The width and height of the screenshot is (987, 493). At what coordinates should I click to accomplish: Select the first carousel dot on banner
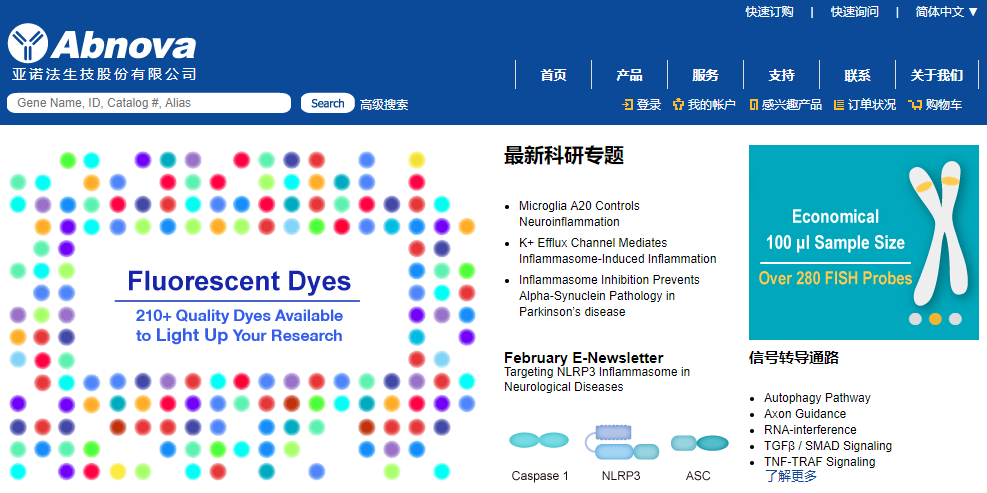tap(915, 319)
